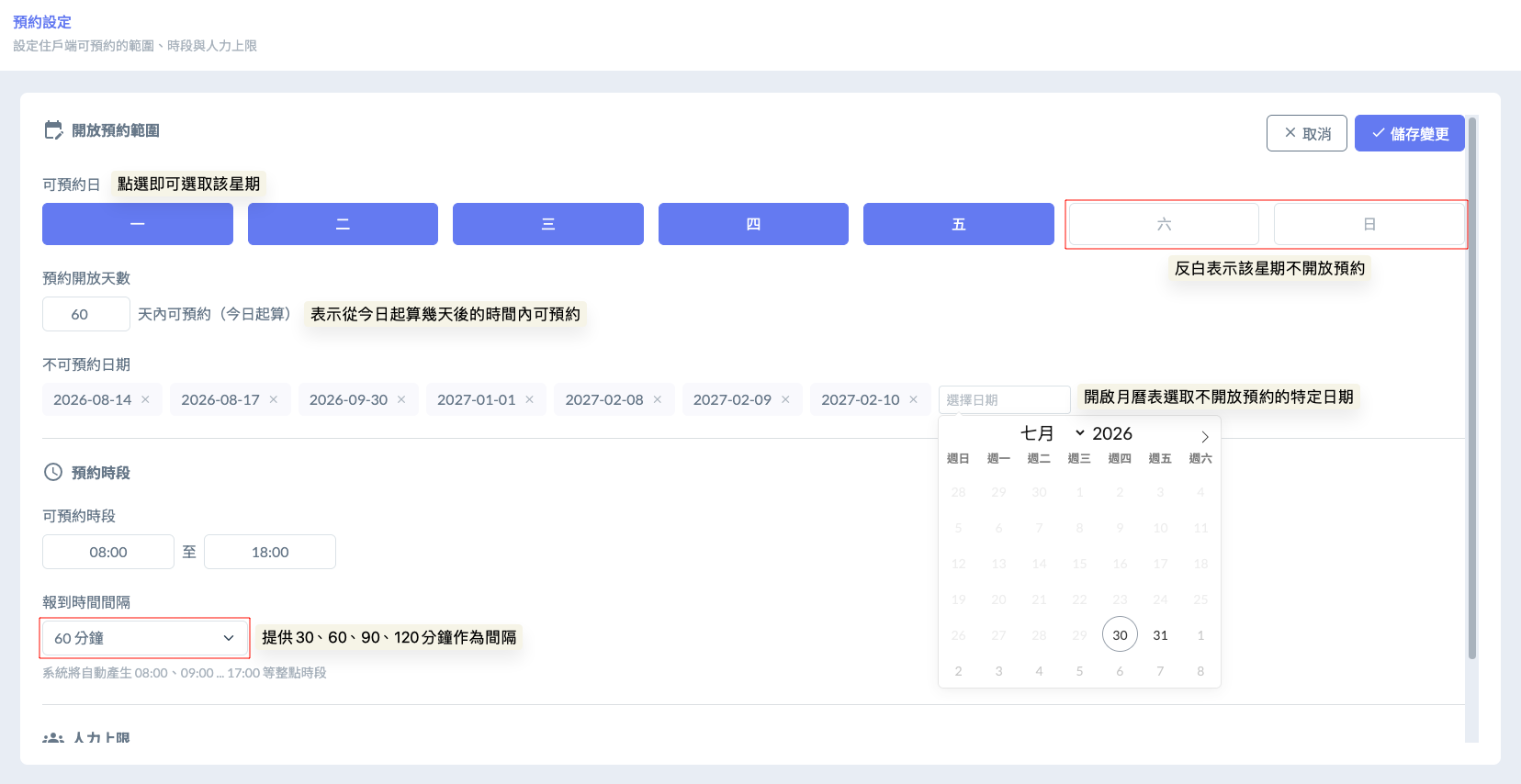Select day 31 in the calendar
This screenshot has width=1521, height=784.
[1160, 634]
